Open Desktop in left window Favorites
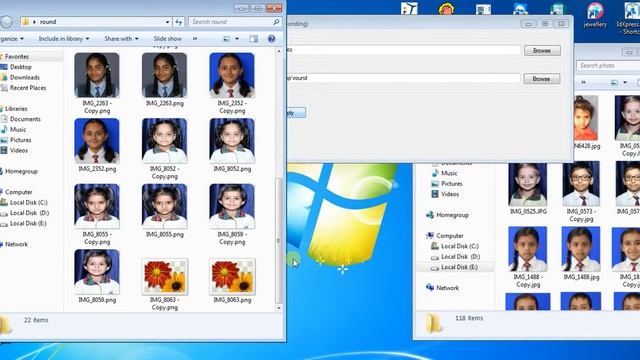 [20, 67]
